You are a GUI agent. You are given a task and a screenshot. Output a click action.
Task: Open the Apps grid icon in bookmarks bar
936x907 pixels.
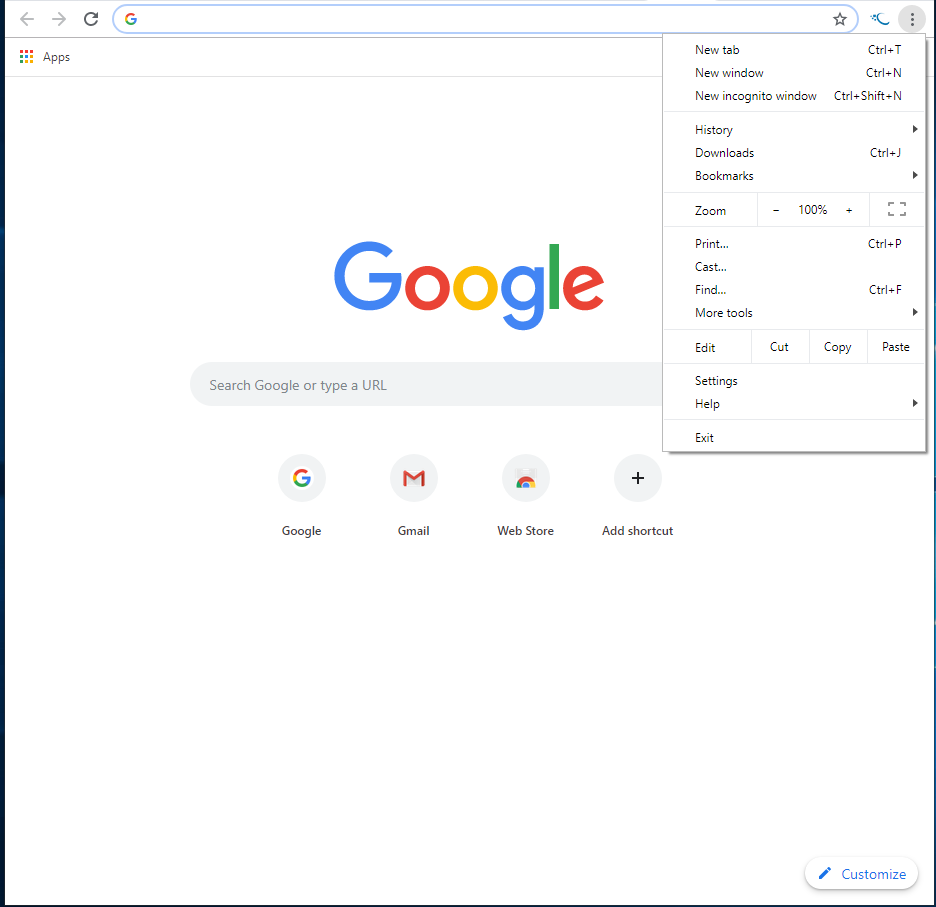click(x=26, y=57)
